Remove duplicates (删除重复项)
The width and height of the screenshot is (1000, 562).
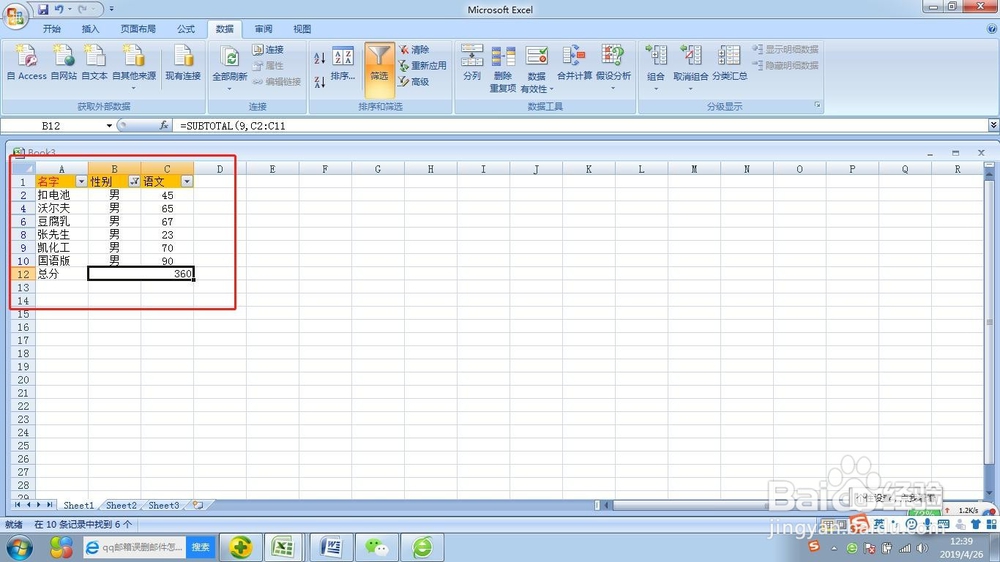(x=503, y=68)
